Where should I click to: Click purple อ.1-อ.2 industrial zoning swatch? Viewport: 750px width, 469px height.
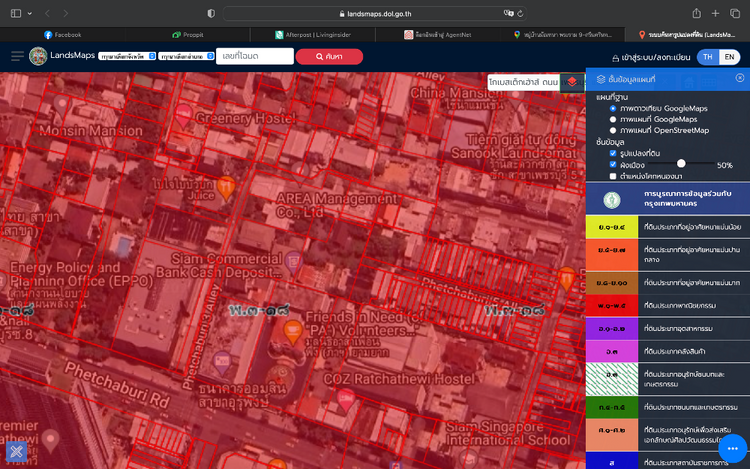point(612,328)
